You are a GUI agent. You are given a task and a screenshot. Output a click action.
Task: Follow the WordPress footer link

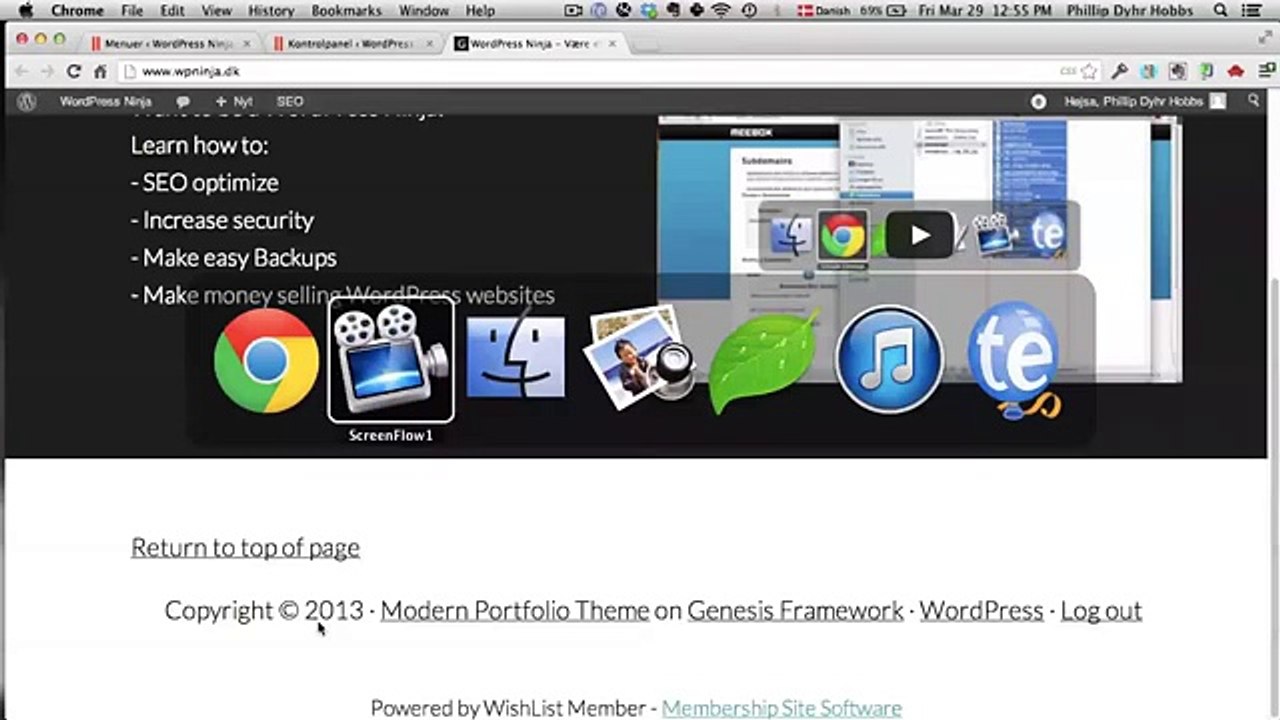pos(981,610)
